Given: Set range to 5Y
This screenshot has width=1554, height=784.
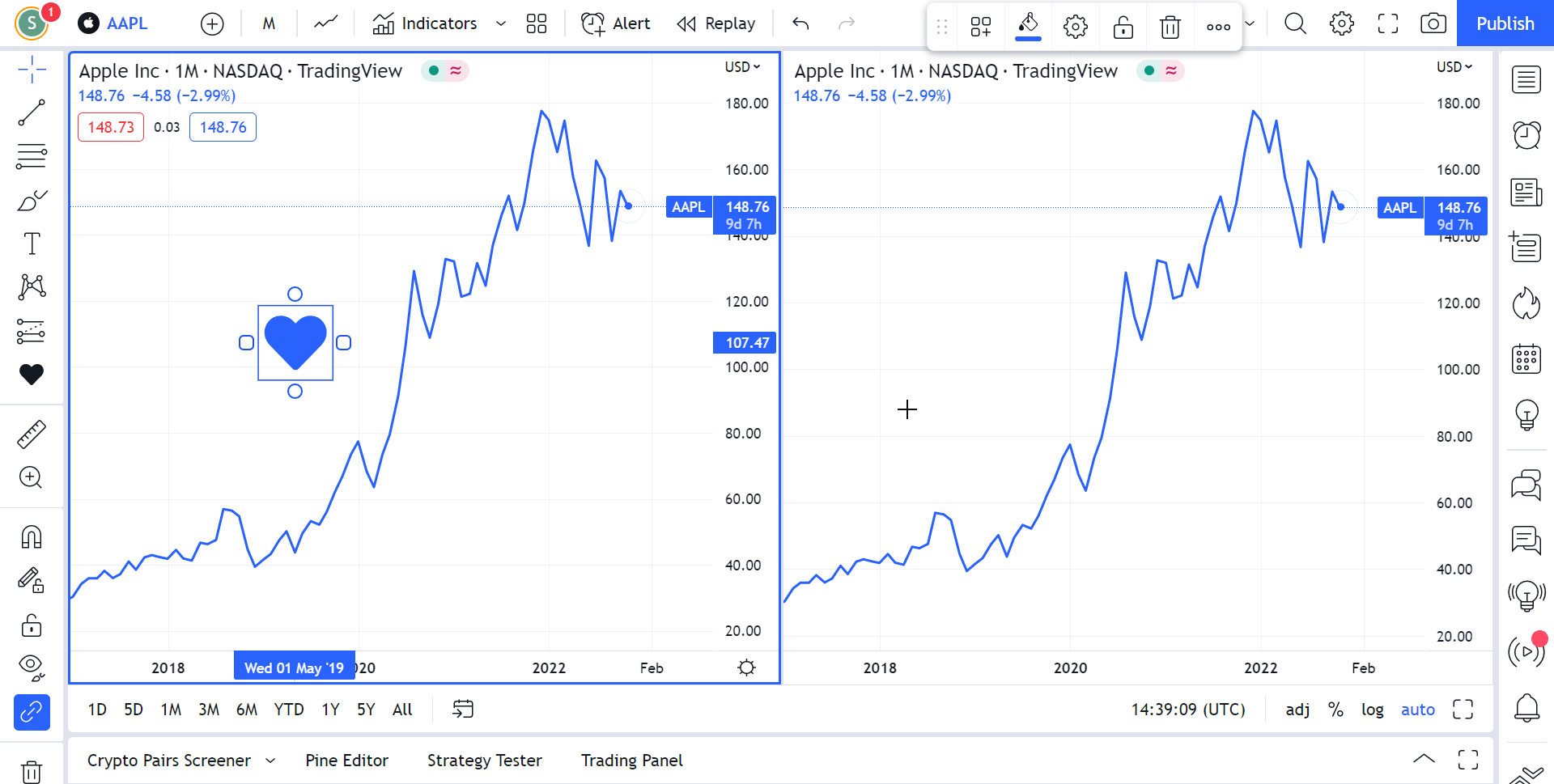Looking at the screenshot, I should pyautogui.click(x=366, y=710).
